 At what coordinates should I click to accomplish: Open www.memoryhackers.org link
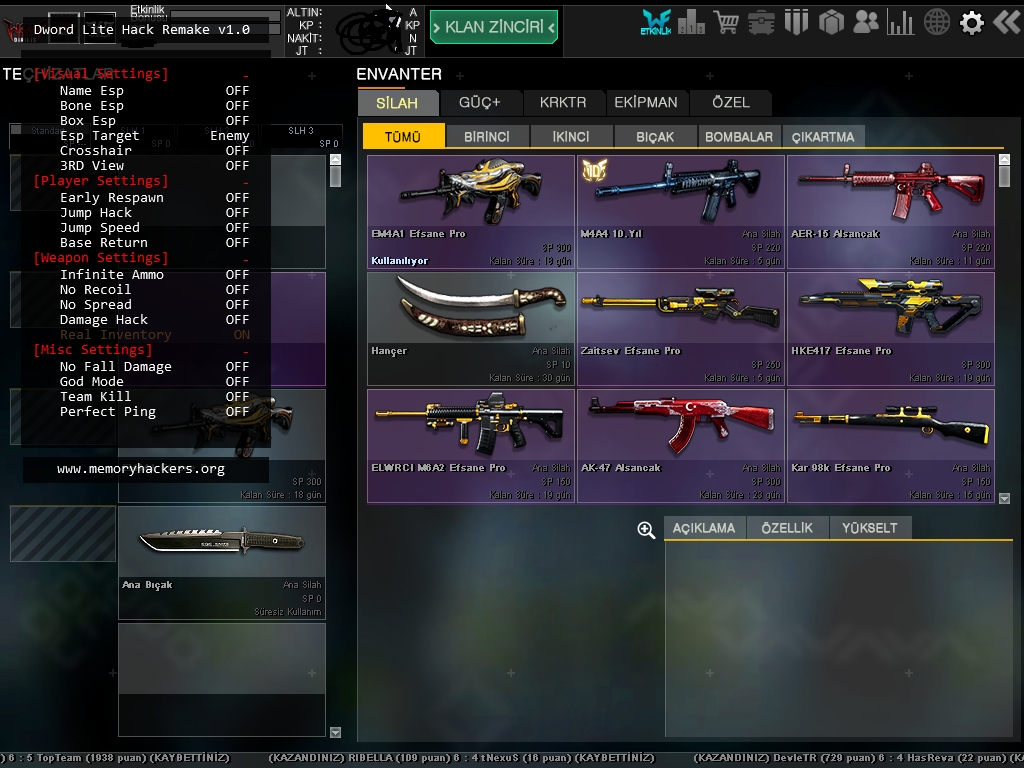pyautogui.click(x=141, y=469)
